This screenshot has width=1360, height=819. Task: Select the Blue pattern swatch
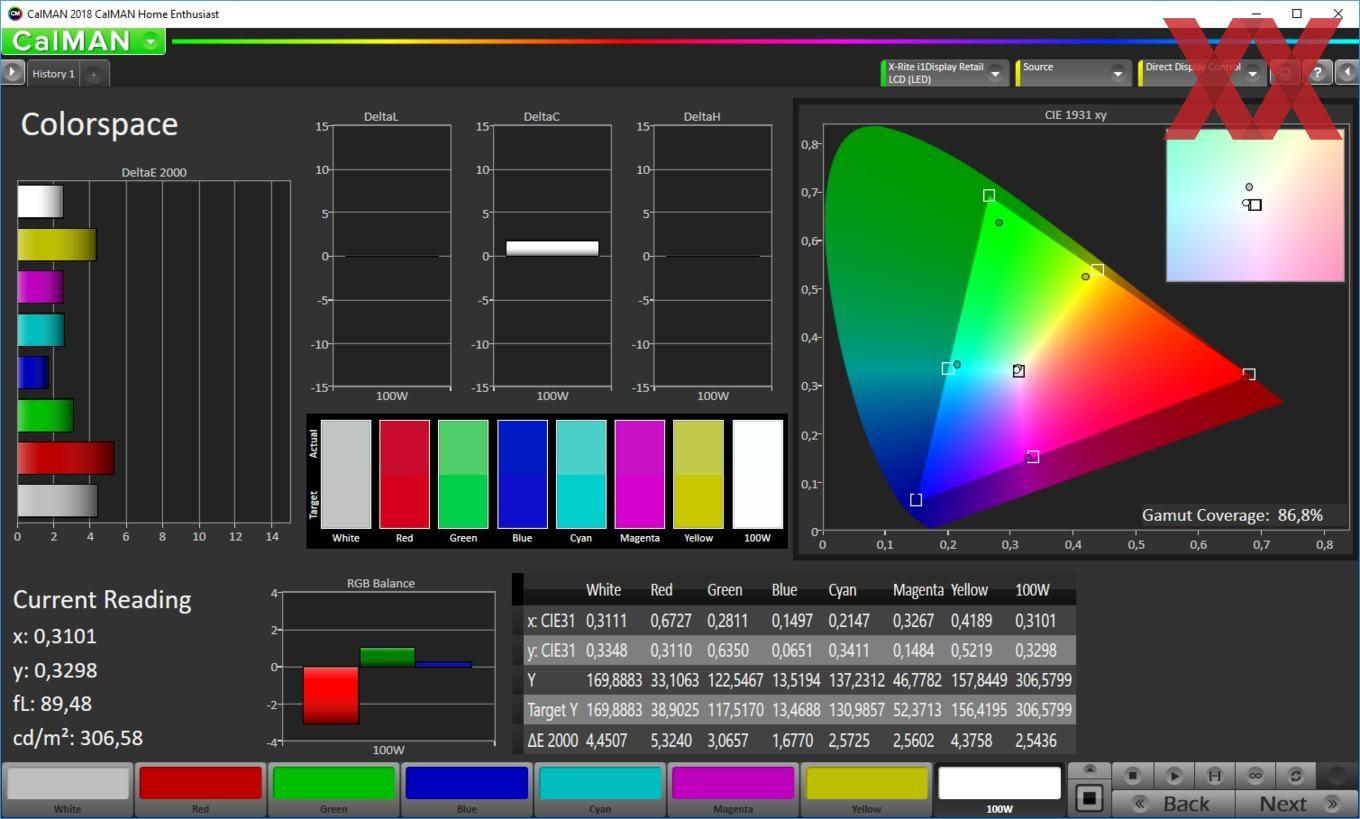tap(466, 790)
